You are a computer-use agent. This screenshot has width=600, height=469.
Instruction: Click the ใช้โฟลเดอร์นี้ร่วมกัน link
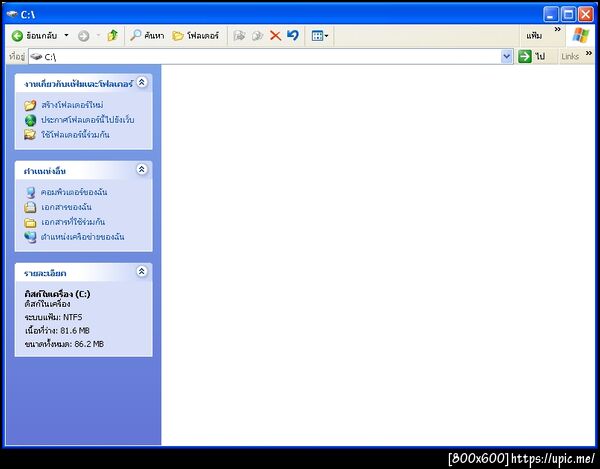(x=75, y=135)
